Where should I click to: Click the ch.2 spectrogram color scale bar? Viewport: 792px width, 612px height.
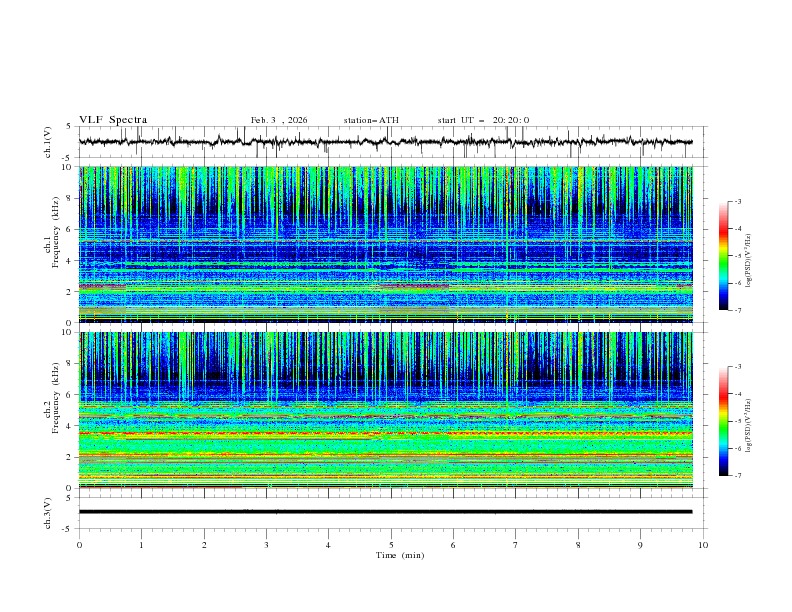[723, 421]
